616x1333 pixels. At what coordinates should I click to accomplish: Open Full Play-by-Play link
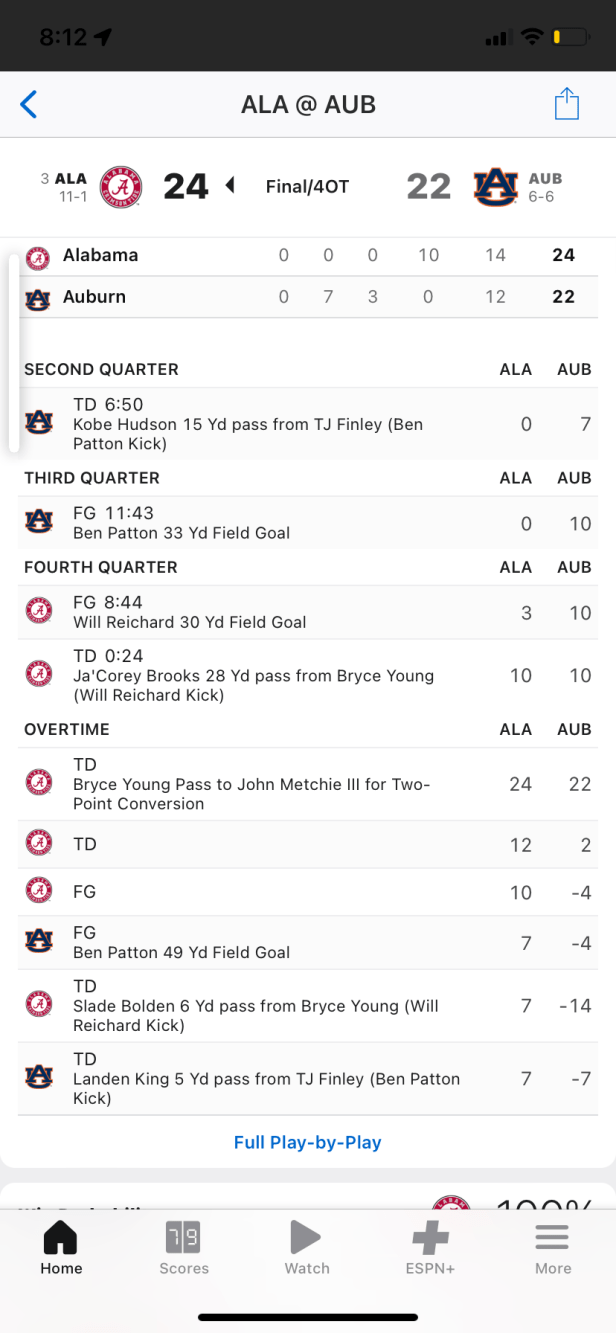[x=308, y=1142]
